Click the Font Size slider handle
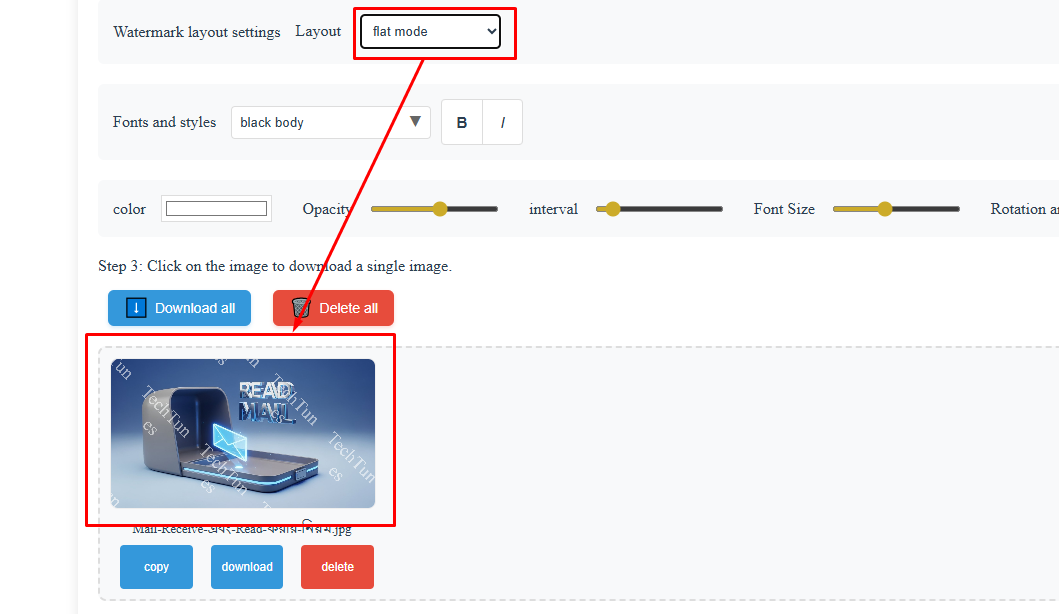 (x=885, y=209)
